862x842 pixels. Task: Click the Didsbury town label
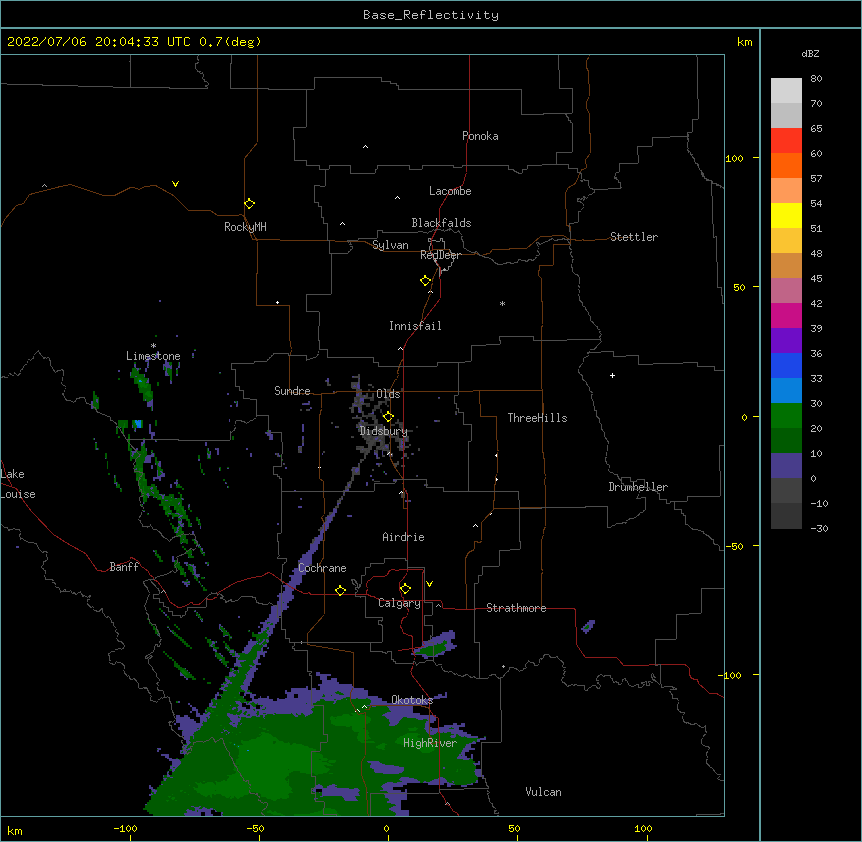[384, 431]
